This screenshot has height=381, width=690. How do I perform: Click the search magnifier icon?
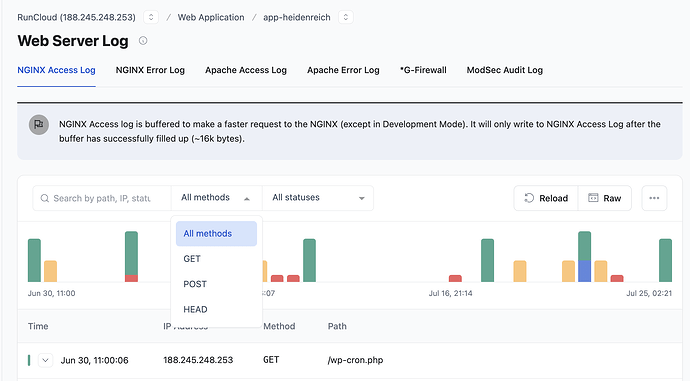[x=44, y=198]
